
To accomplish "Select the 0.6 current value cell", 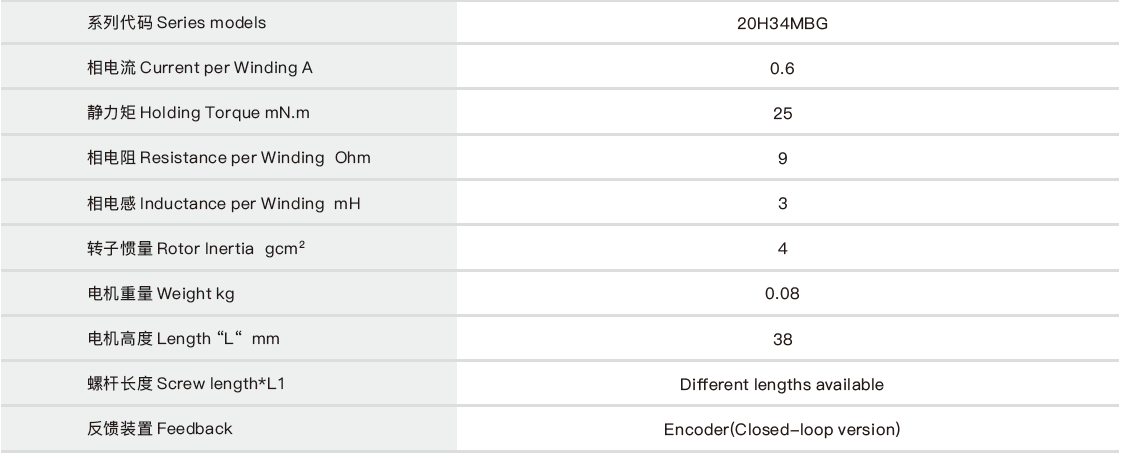I will (x=782, y=68).
